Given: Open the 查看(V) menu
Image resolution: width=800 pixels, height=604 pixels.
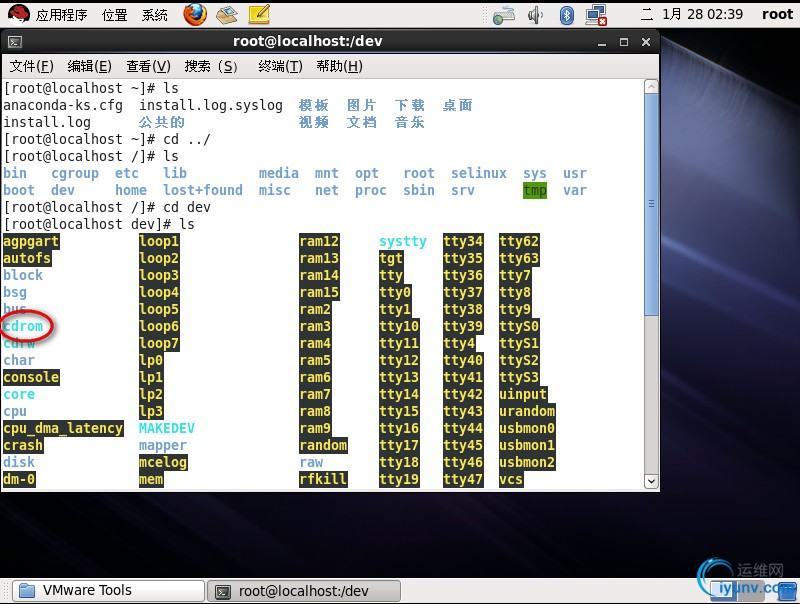Looking at the screenshot, I should (x=148, y=66).
